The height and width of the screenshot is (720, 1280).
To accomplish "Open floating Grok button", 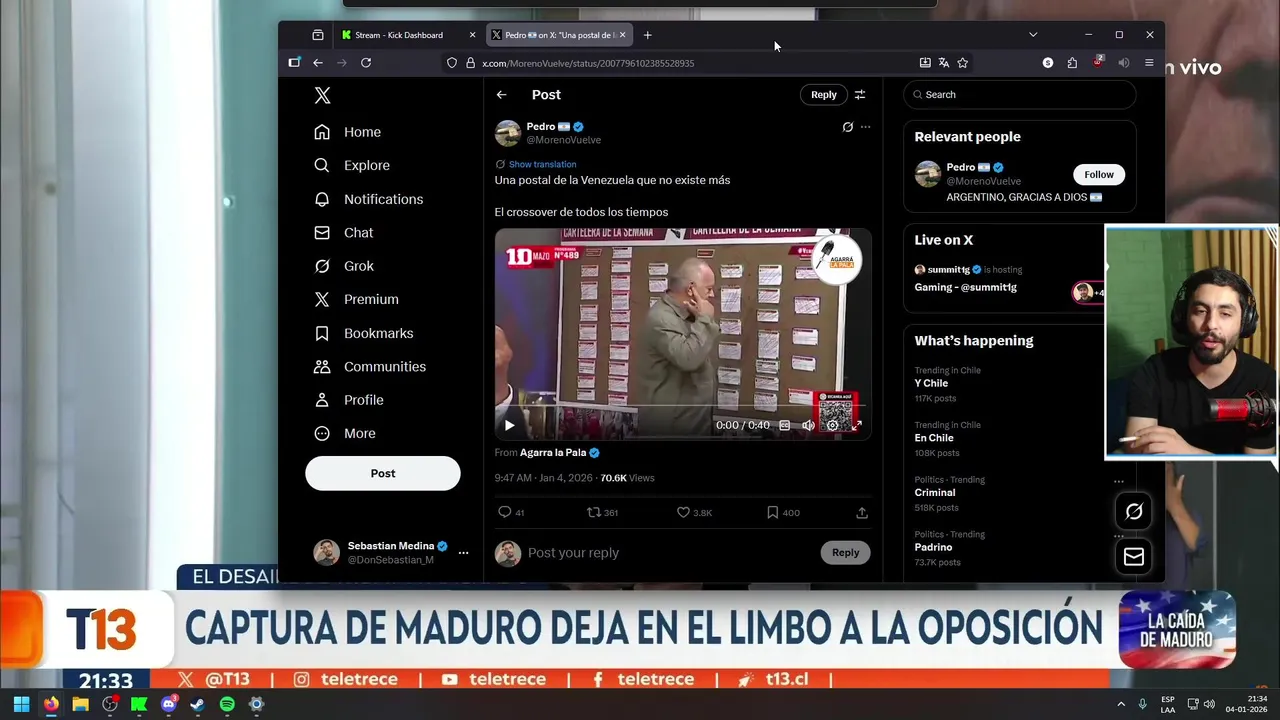I will 1134,512.
